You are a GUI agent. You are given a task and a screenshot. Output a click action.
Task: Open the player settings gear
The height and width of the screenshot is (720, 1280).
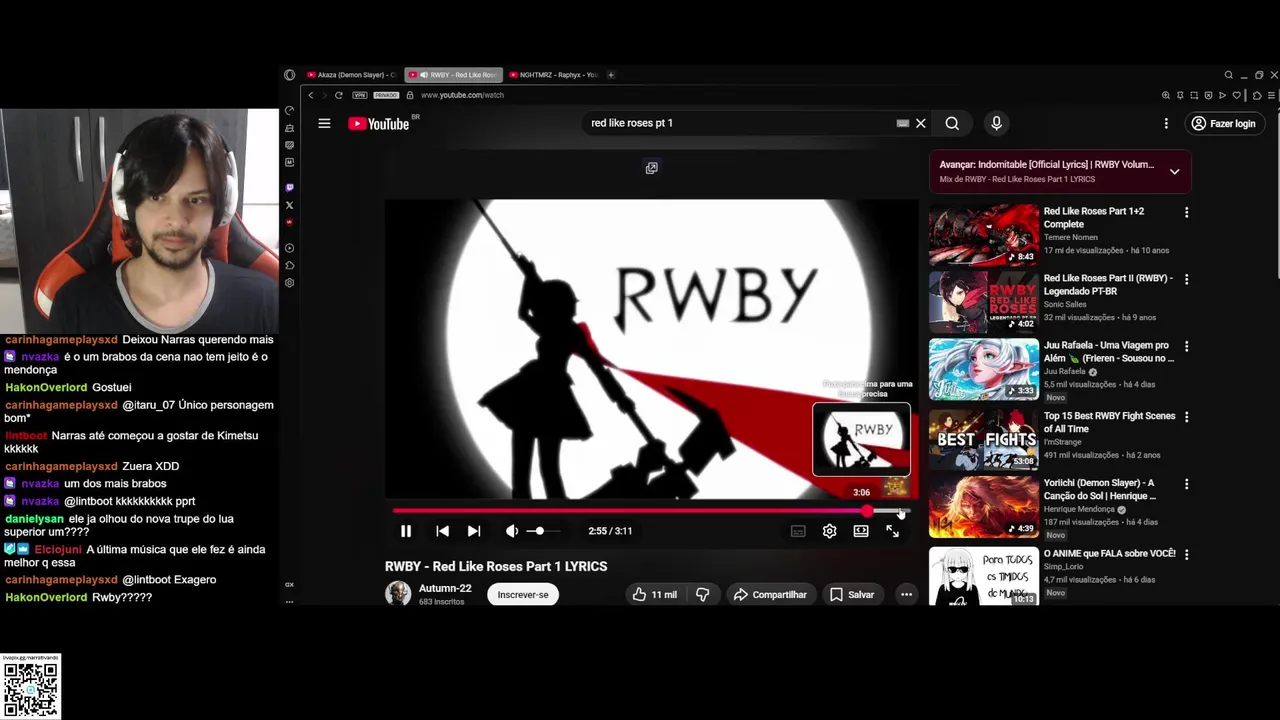coord(829,531)
